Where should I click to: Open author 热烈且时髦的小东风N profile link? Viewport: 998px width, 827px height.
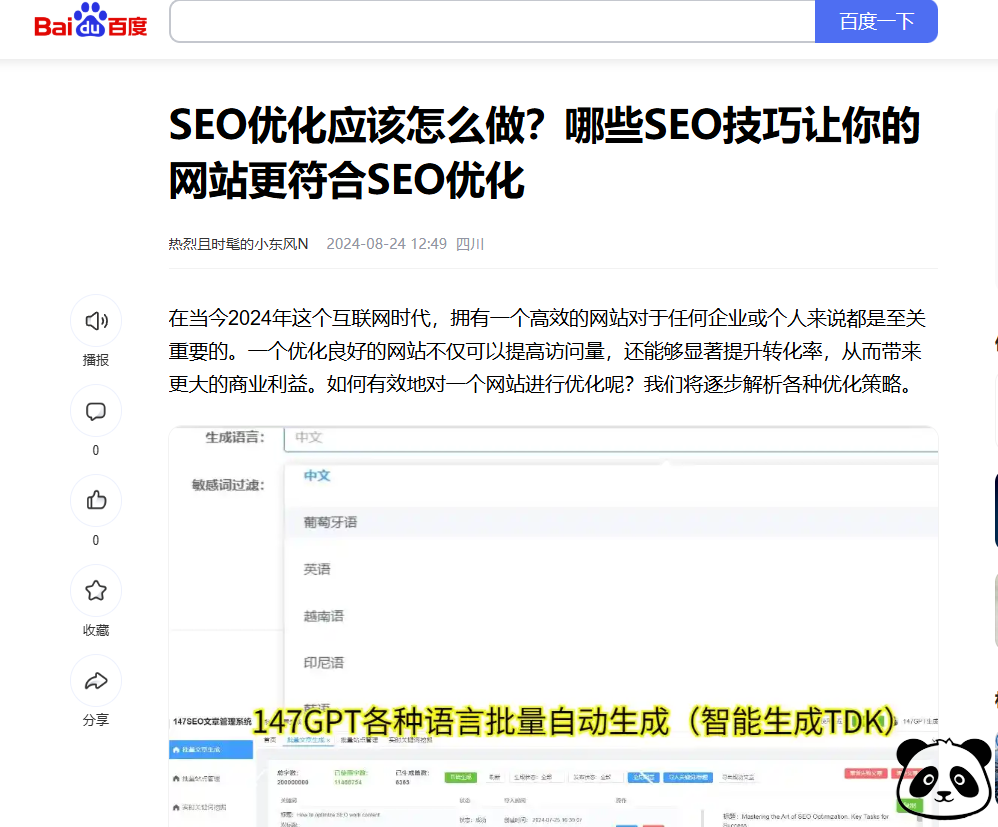(x=238, y=244)
